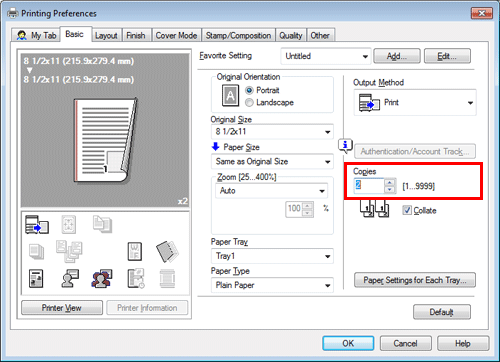
Task: Click the document page icon at bottom-left of settings panel
Action: [x=36, y=279]
